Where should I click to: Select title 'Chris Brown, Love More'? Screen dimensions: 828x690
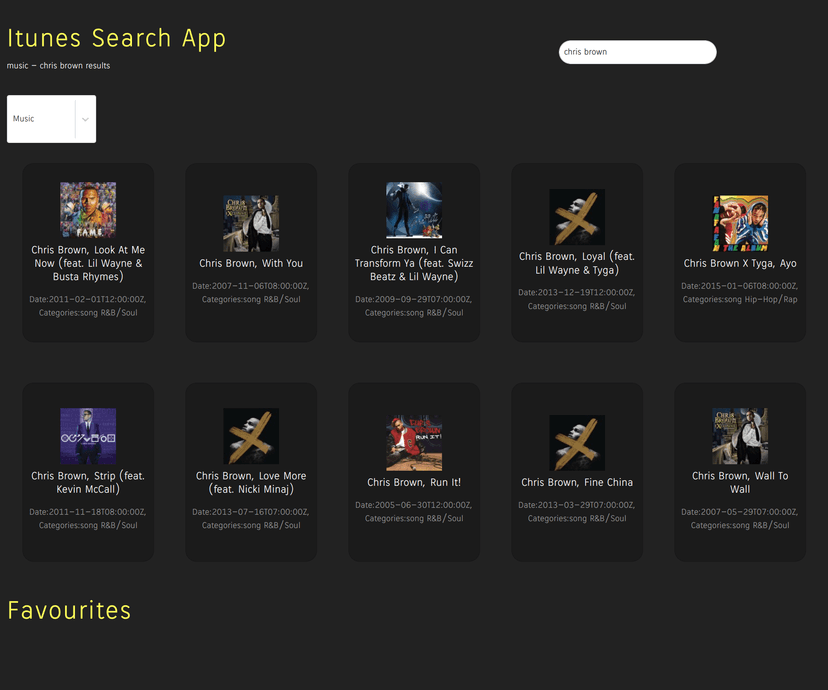[251, 483]
